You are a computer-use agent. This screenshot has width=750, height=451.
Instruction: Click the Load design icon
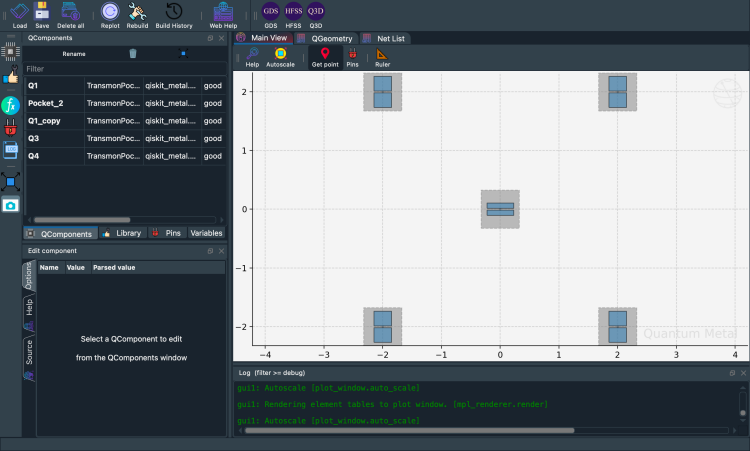[20, 15]
